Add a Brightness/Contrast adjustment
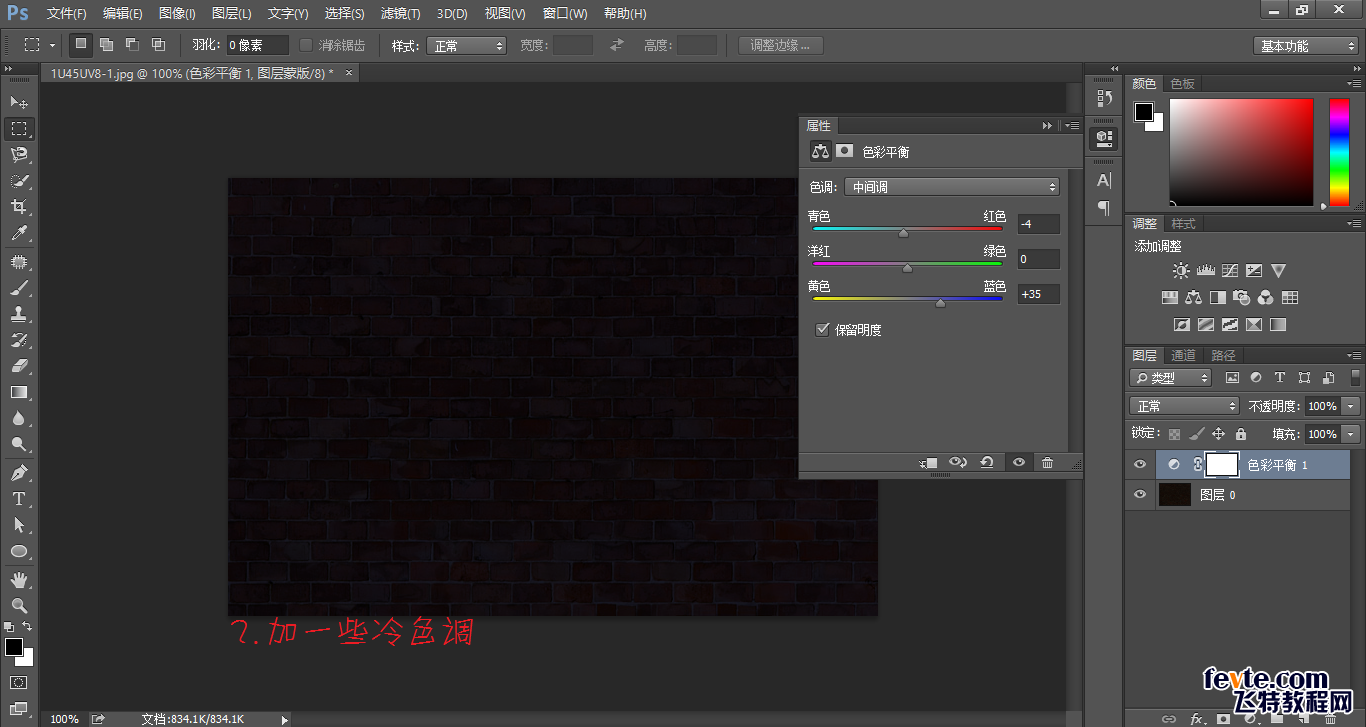This screenshot has height=727, width=1366. (x=1182, y=271)
